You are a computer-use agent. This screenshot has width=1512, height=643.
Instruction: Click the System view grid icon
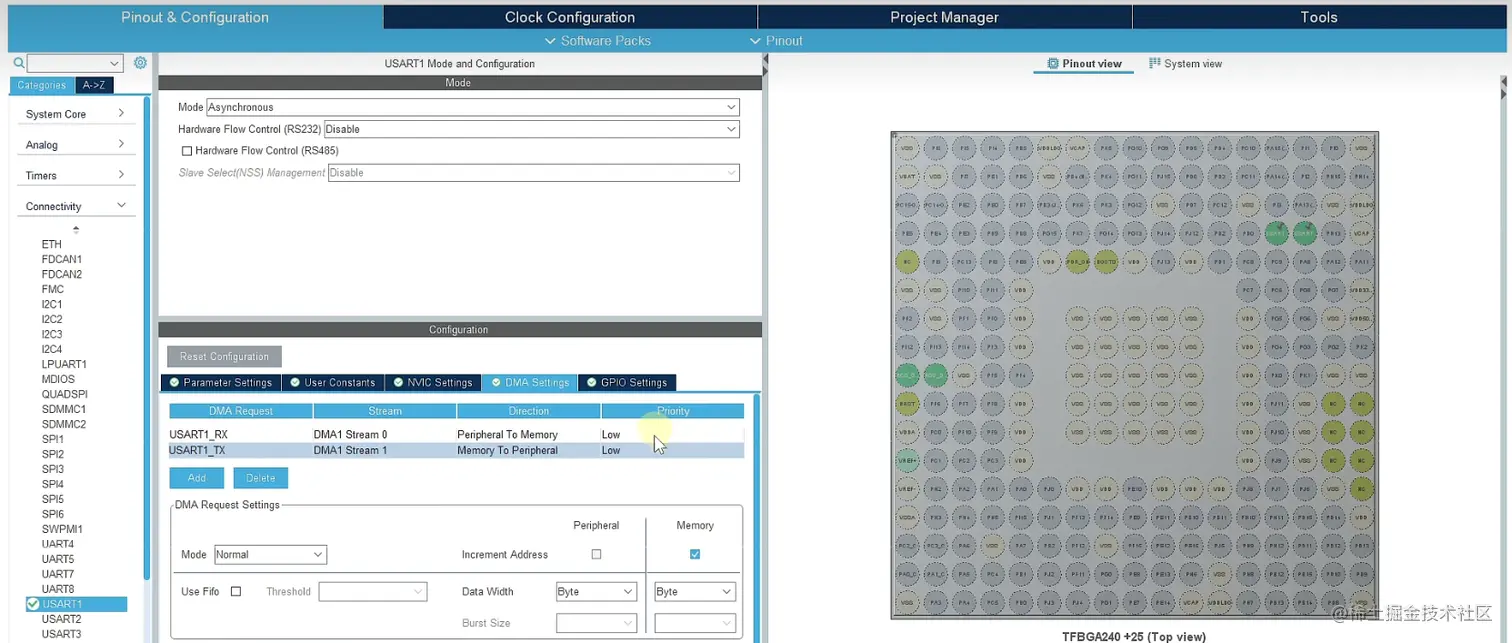point(1155,63)
